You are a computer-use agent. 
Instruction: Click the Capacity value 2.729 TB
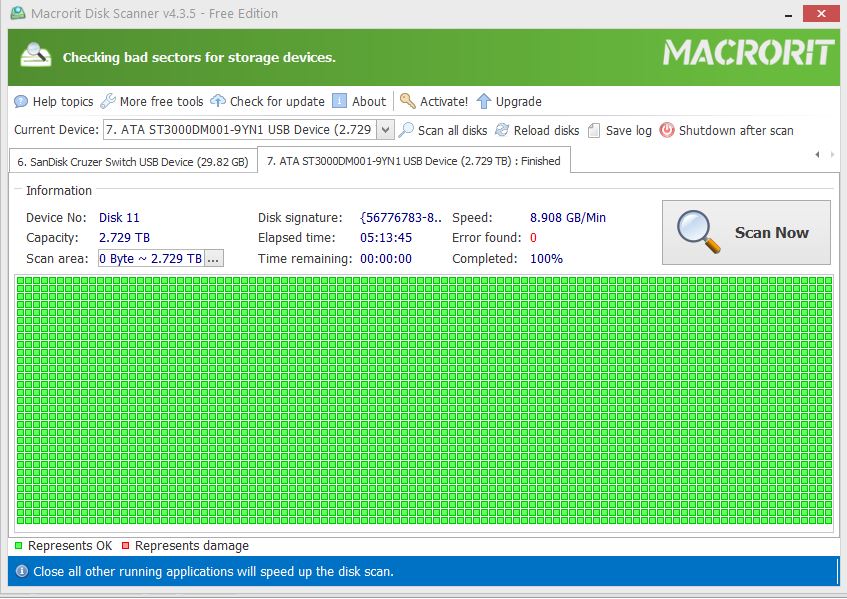coord(124,238)
